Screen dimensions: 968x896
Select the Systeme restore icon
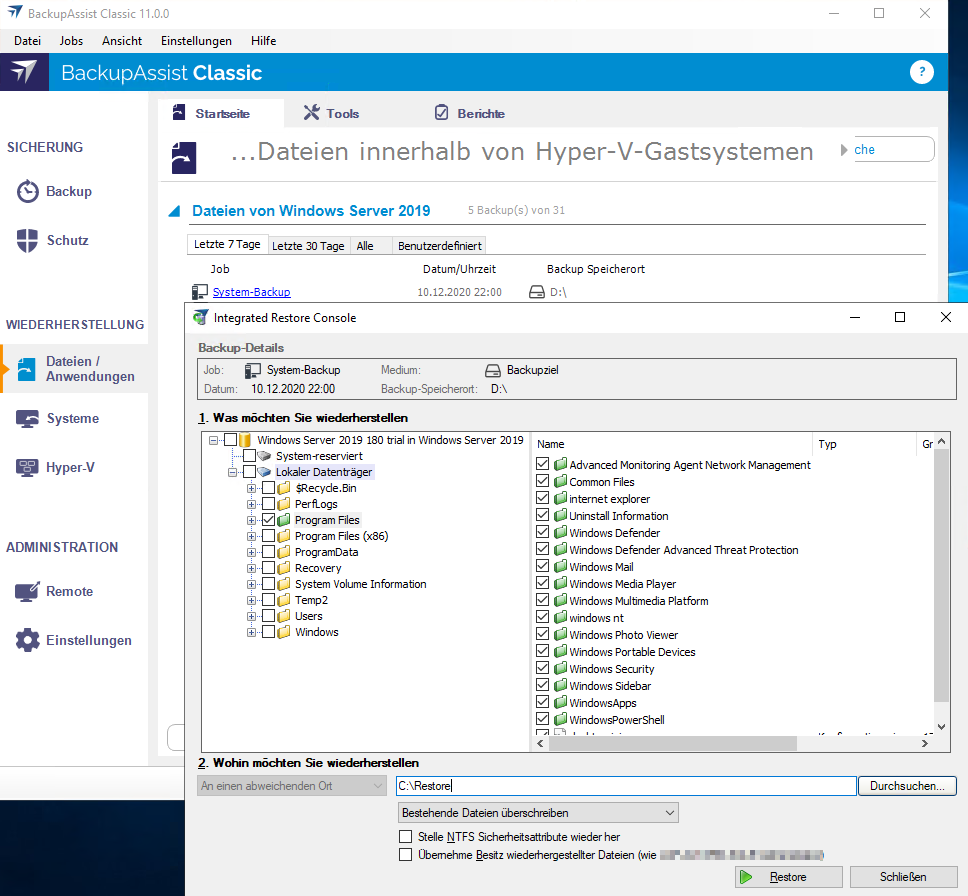coord(28,419)
